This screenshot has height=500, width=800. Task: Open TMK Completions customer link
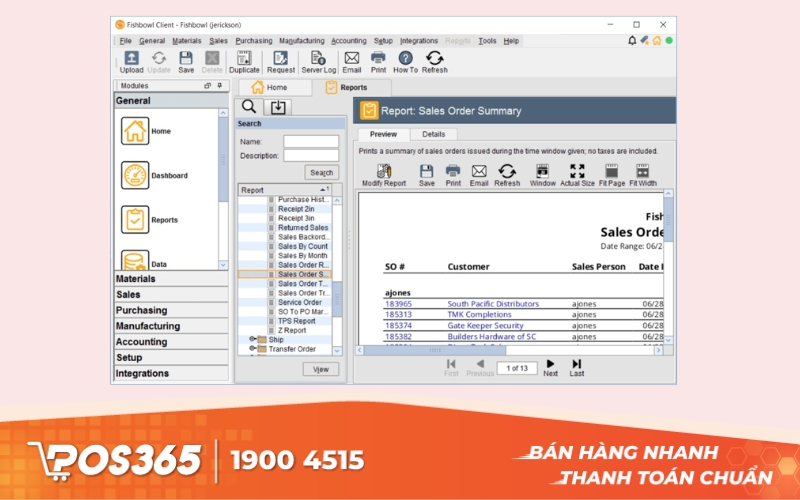click(x=479, y=315)
